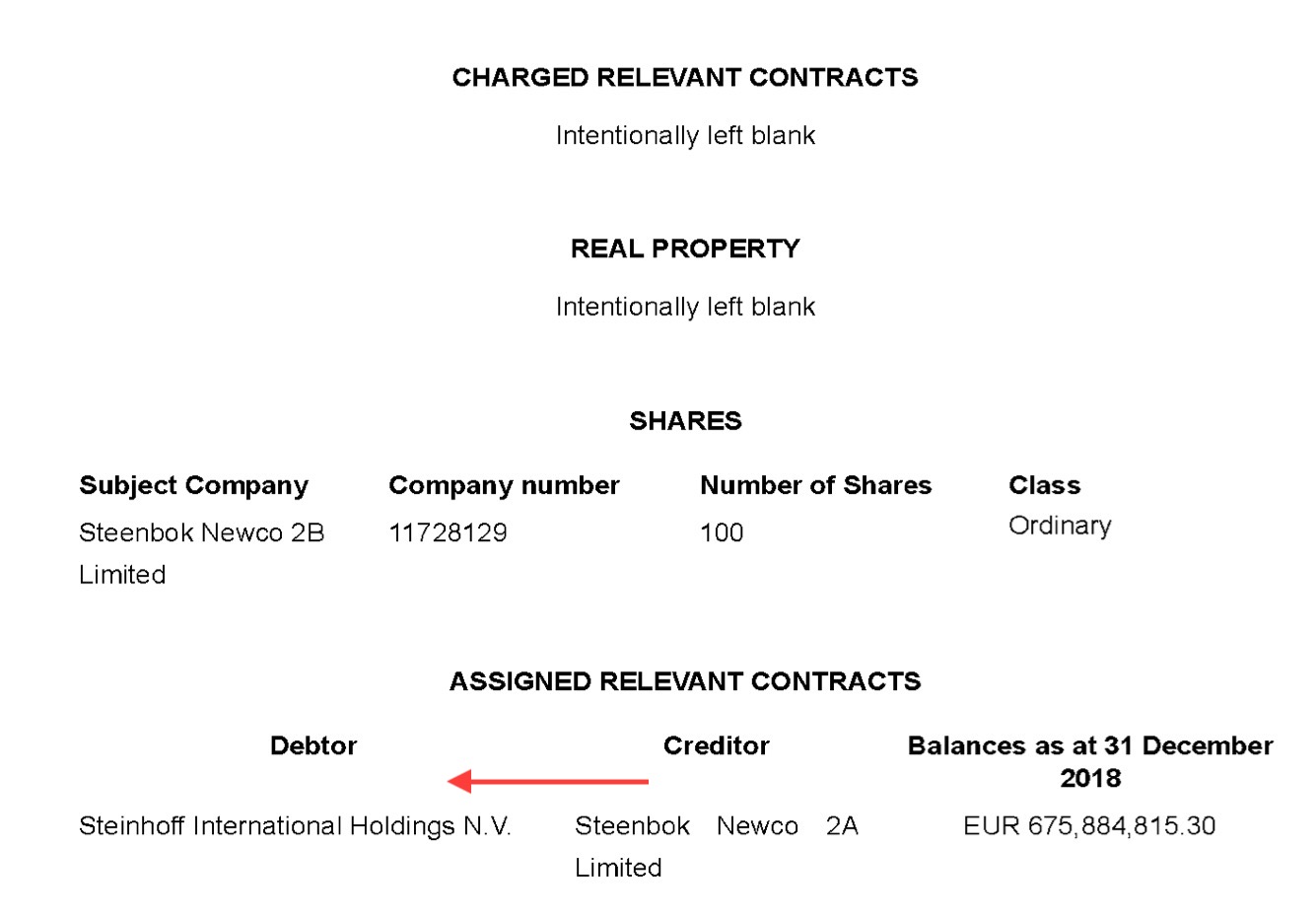This screenshot has height=917, width=1316.
Task: Select the EUR 675,884,815.30 balance
Action: click(1089, 826)
